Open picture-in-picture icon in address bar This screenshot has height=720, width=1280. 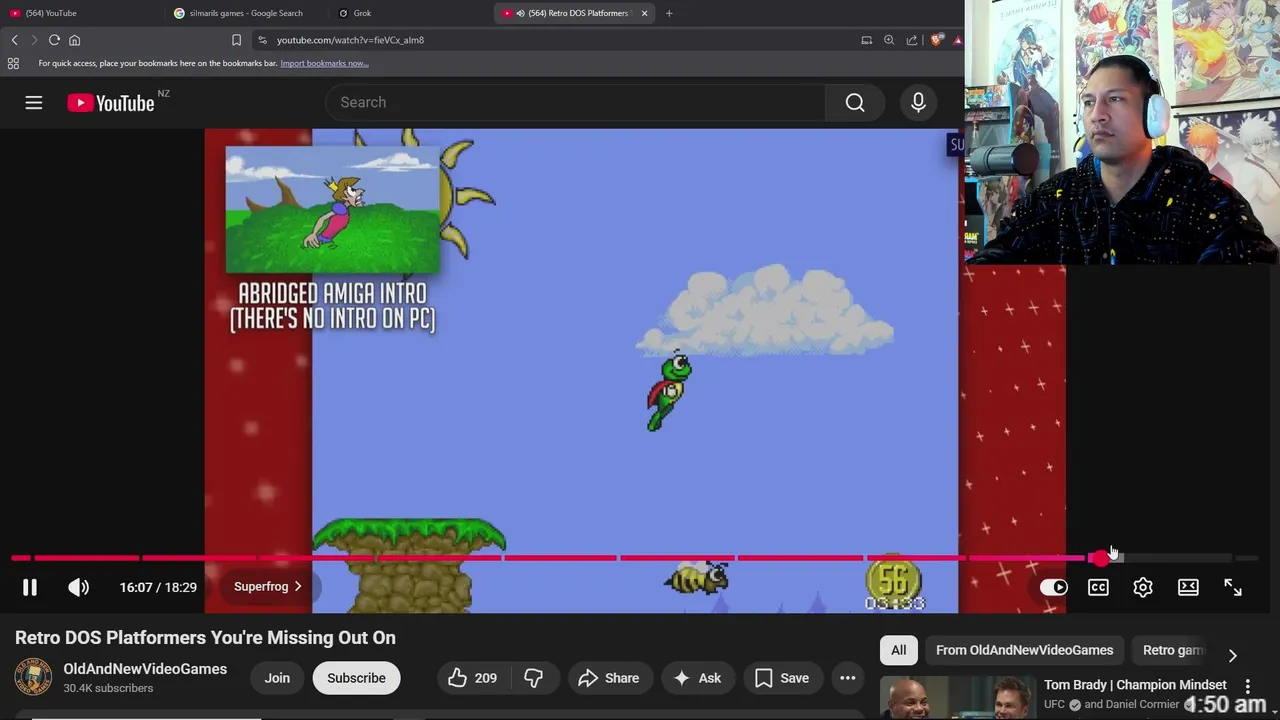pos(866,40)
